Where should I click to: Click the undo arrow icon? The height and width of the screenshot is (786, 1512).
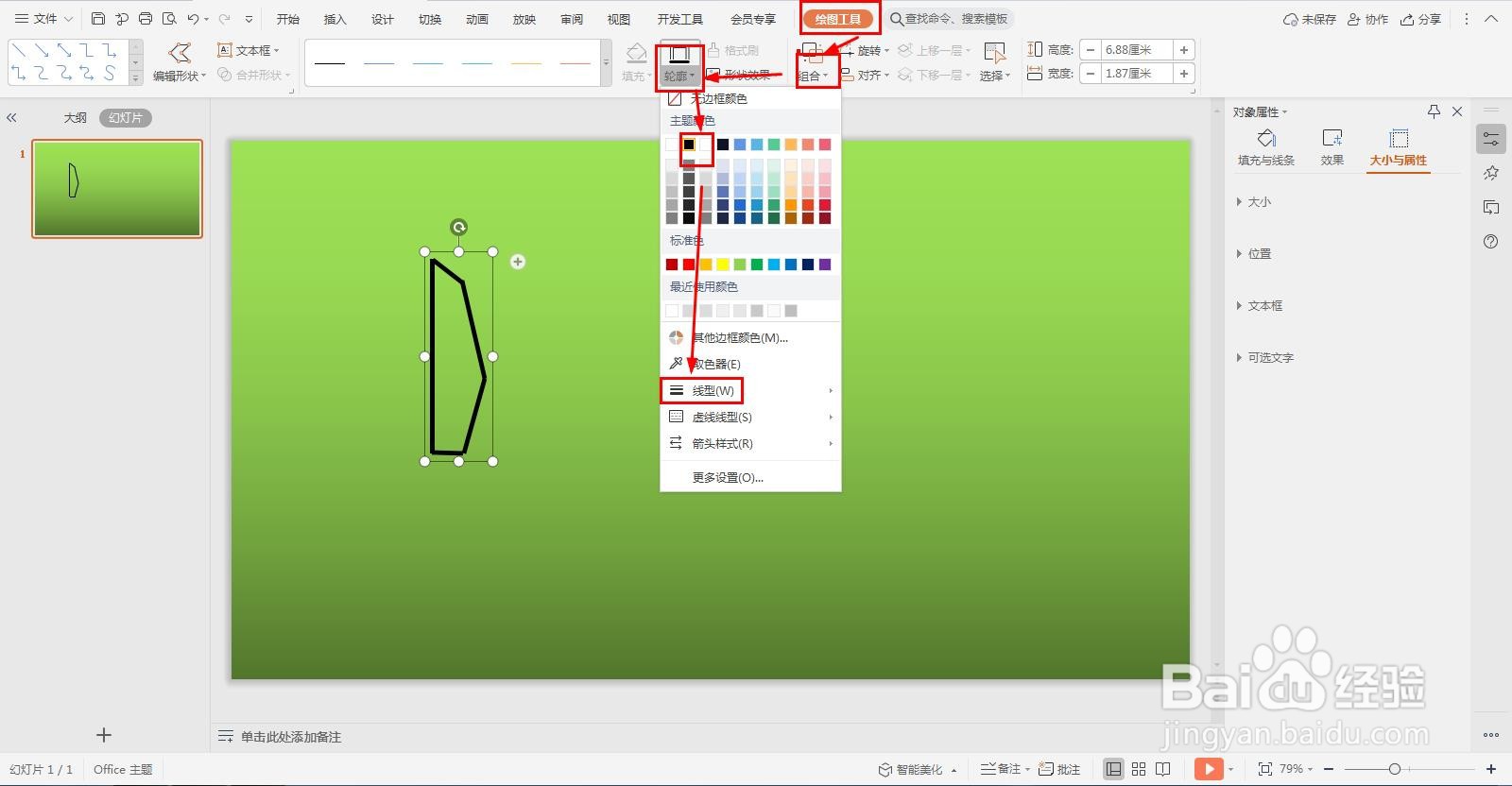[193, 19]
